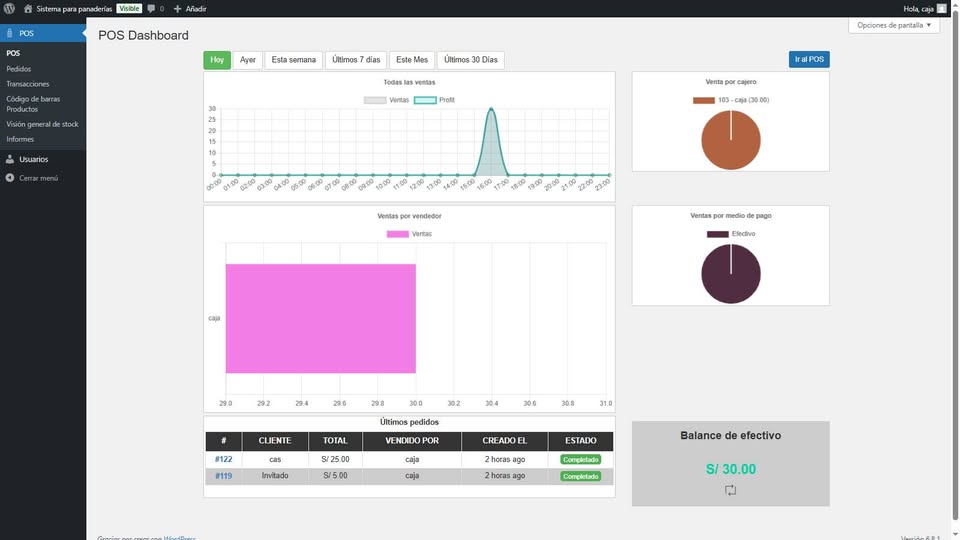The image size is (960, 540).
Task: Click the Completado badge for order #119
Action: coord(580,476)
